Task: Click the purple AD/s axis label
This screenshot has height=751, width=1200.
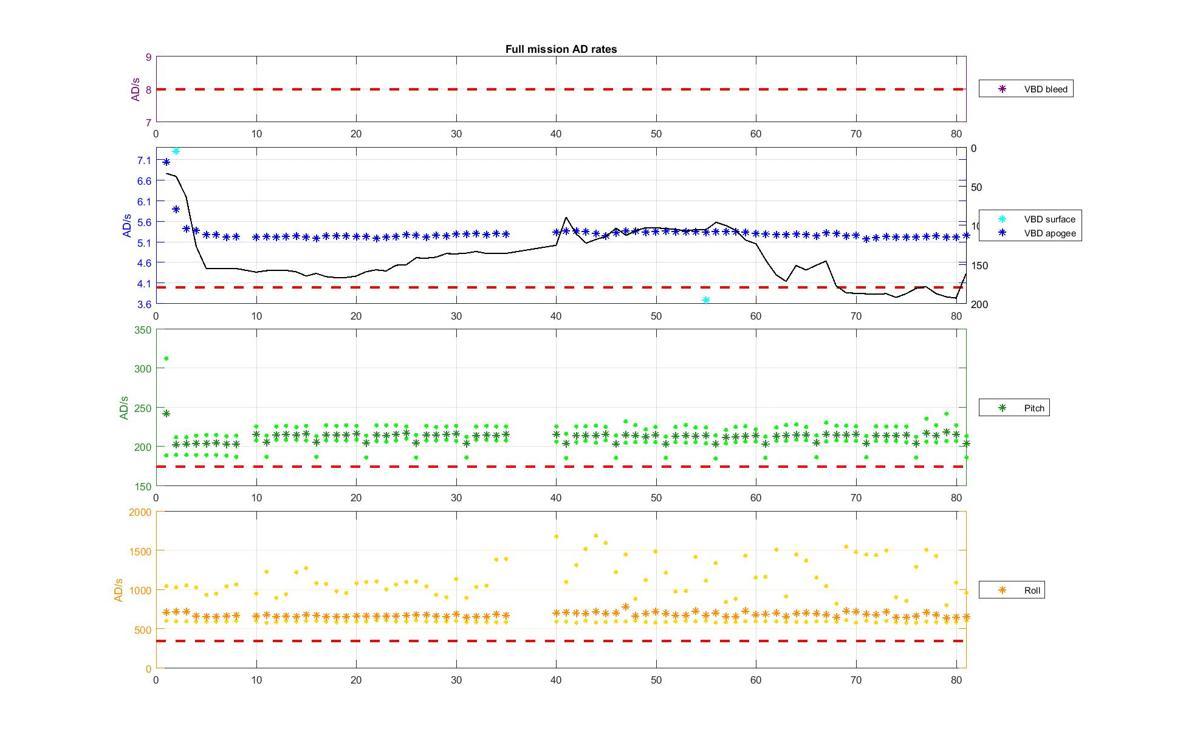Action: pos(135,89)
